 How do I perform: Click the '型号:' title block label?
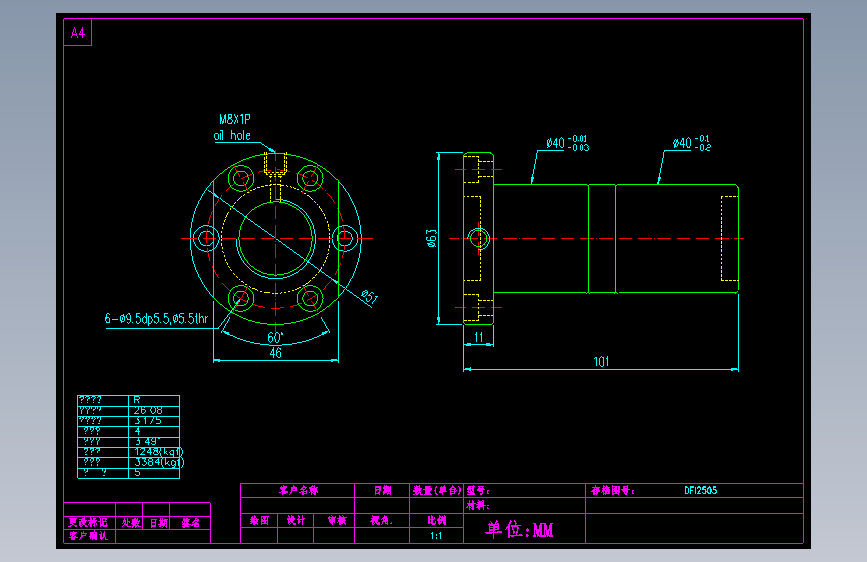pos(478,491)
